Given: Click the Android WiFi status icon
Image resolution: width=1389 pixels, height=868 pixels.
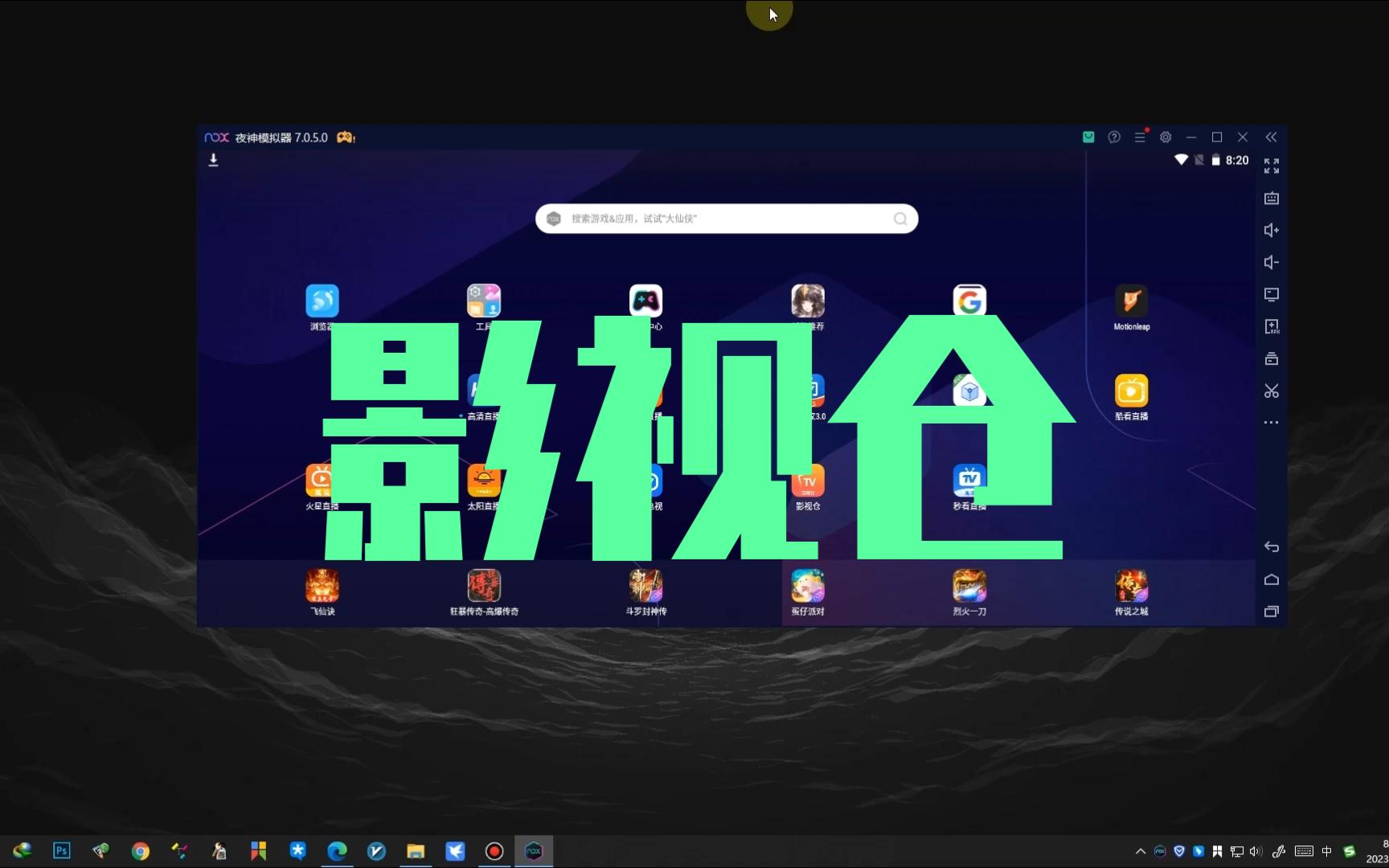Looking at the screenshot, I should coord(1181,160).
